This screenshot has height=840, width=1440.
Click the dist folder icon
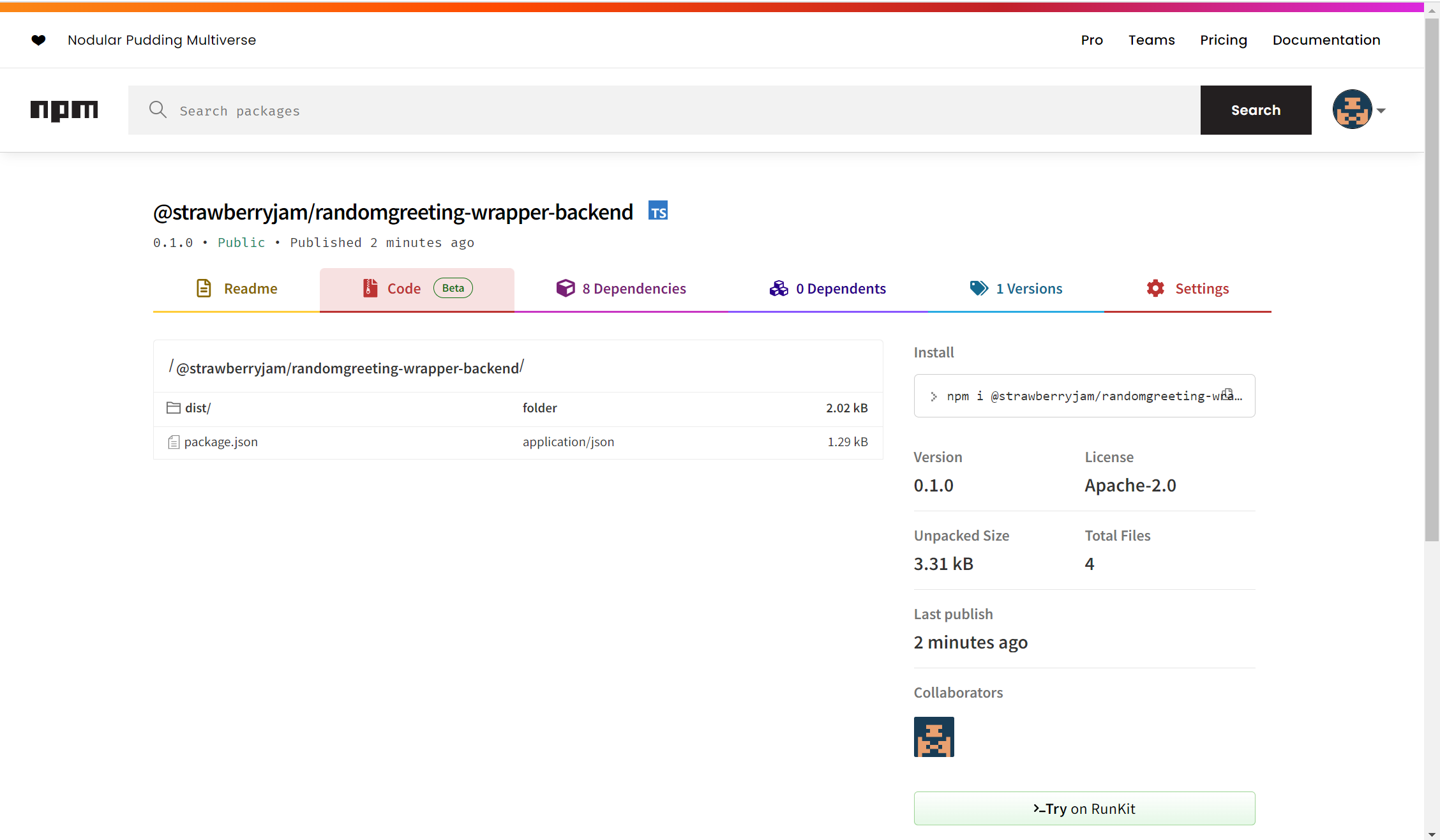pos(173,408)
